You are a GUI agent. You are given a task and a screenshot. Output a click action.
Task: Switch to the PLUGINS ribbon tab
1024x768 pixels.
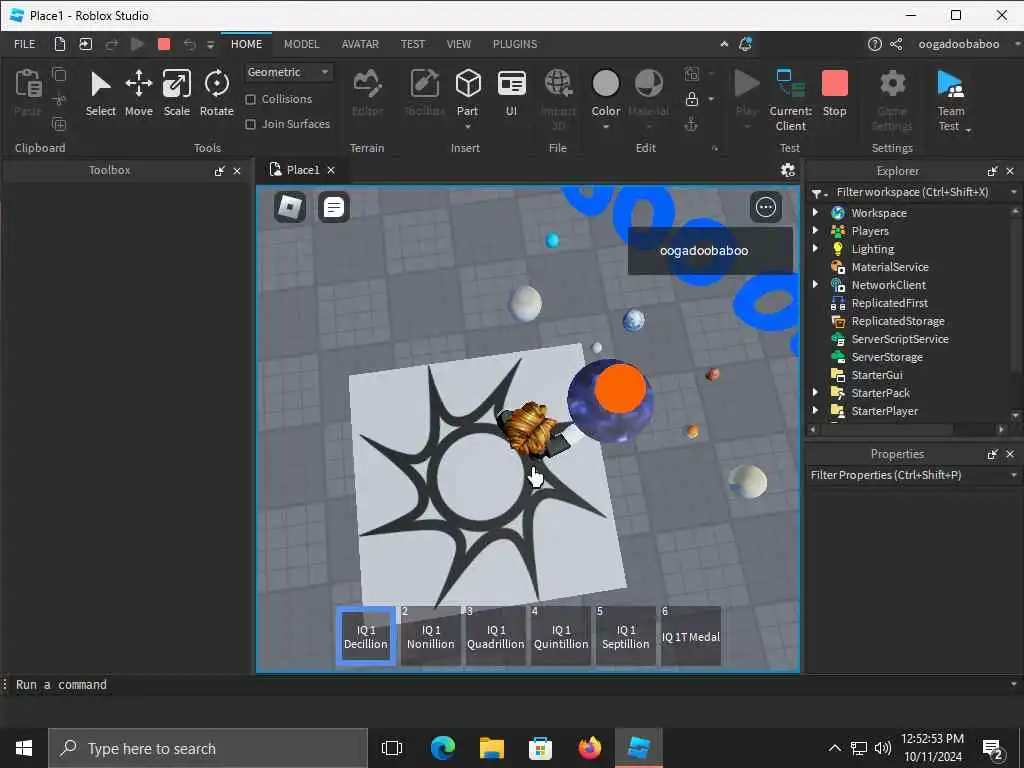tap(515, 44)
